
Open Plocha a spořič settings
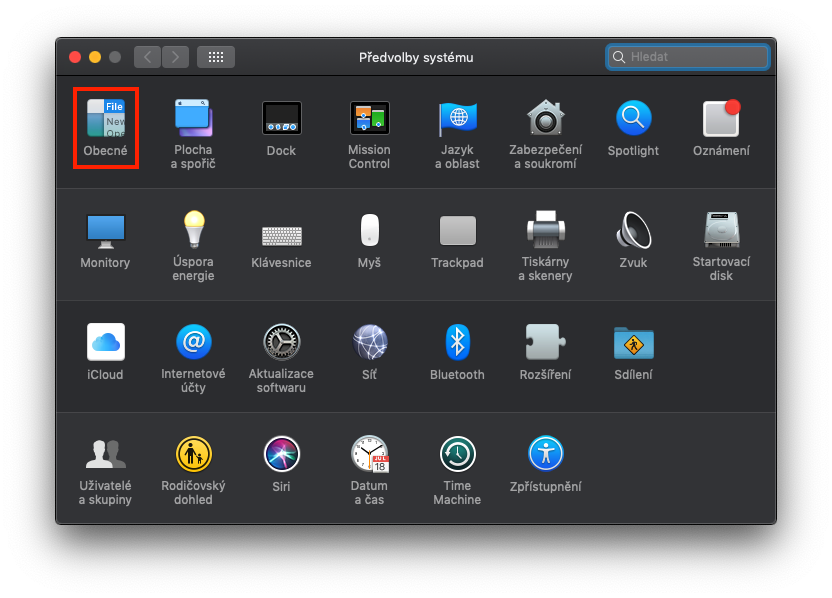(193, 119)
